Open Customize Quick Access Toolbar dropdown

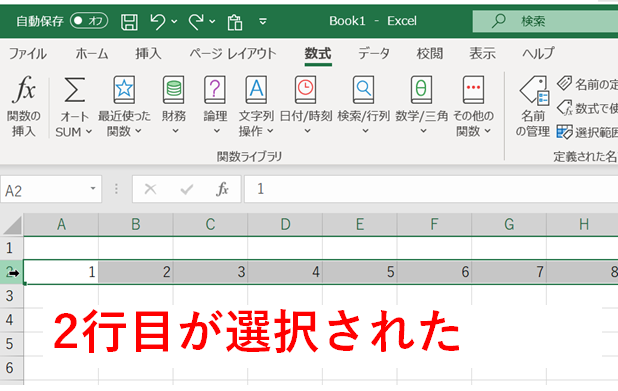263,21
